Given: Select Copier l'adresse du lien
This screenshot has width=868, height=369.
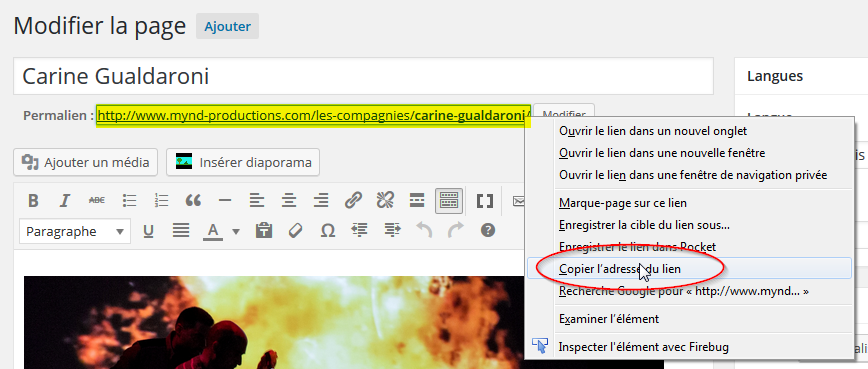Looking at the screenshot, I should click(x=689, y=268).
